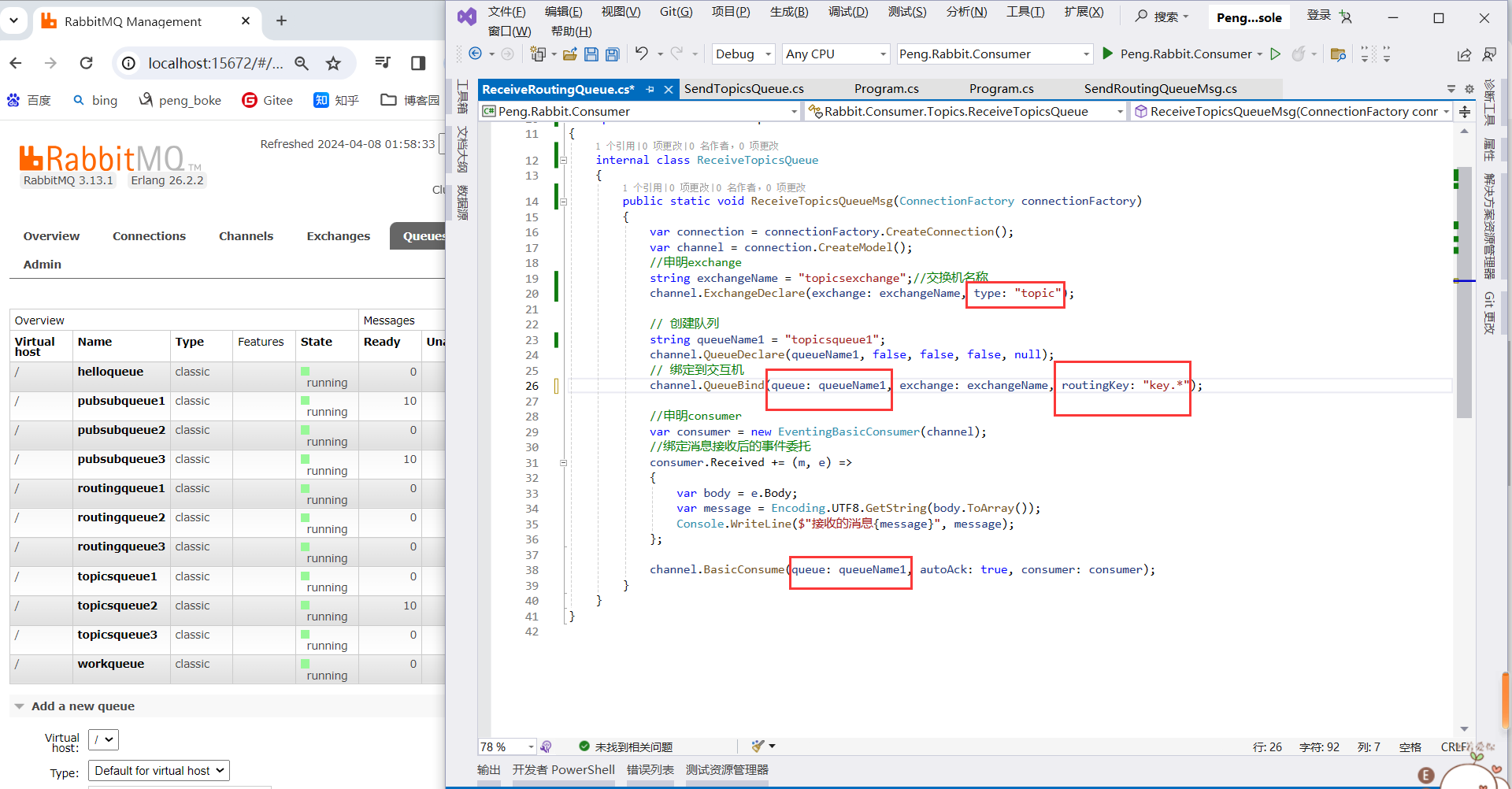Switch to the SendRoutingQueueMsg.cs tab
The height and width of the screenshot is (789, 1512).
click(1160, 88)
